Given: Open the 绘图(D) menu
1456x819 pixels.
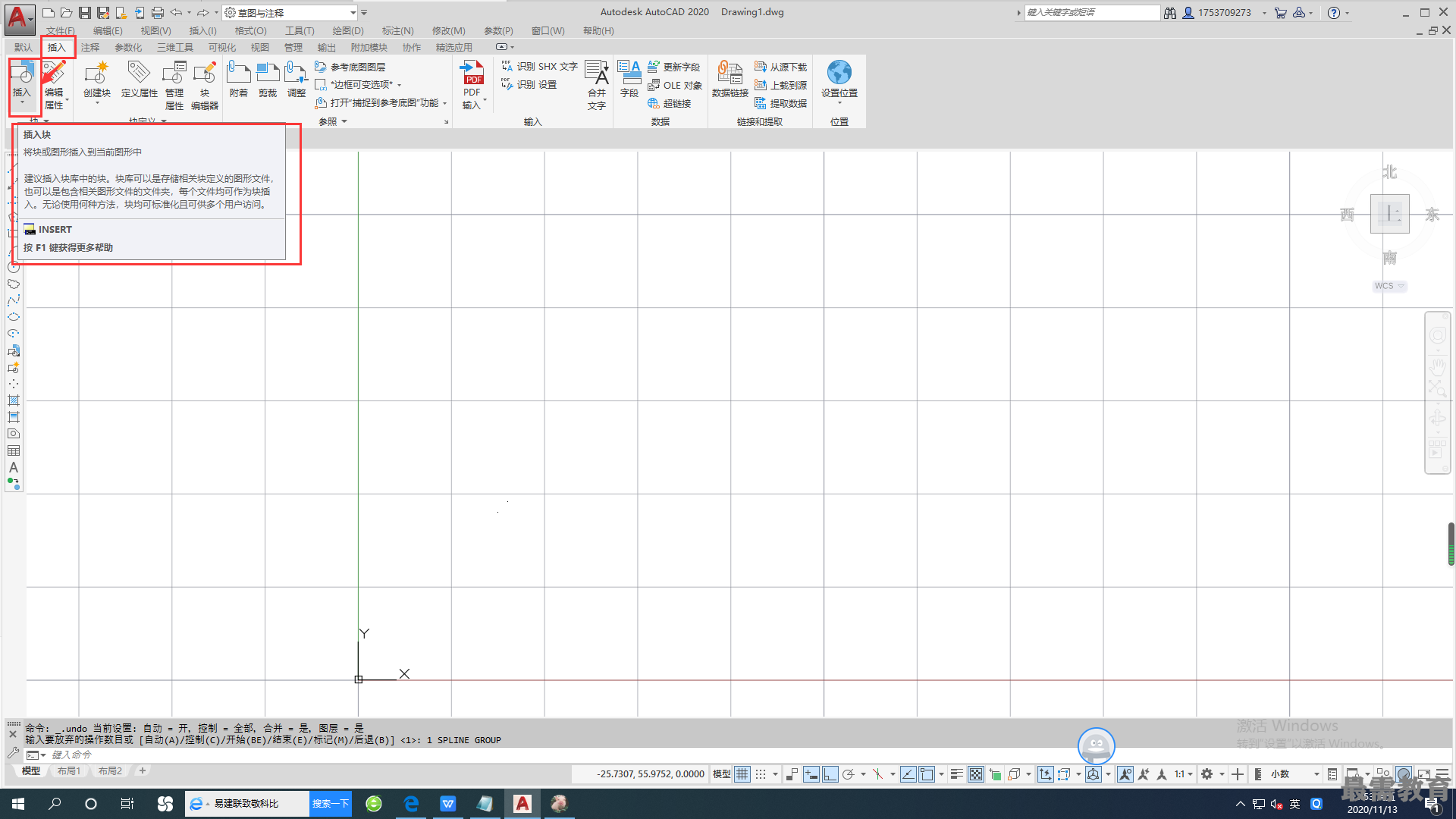Looking at the screenshot, I should tap(348, 31).
